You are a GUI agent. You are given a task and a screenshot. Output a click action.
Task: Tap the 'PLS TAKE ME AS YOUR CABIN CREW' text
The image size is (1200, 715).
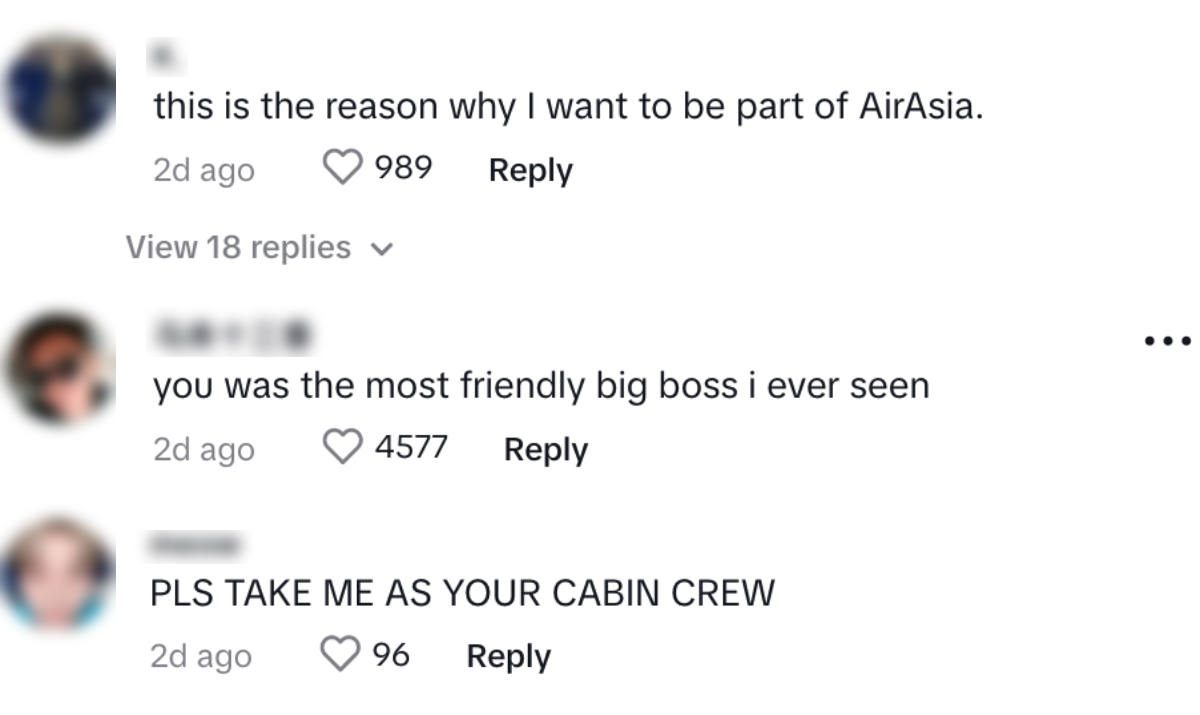tap(462, 593)
